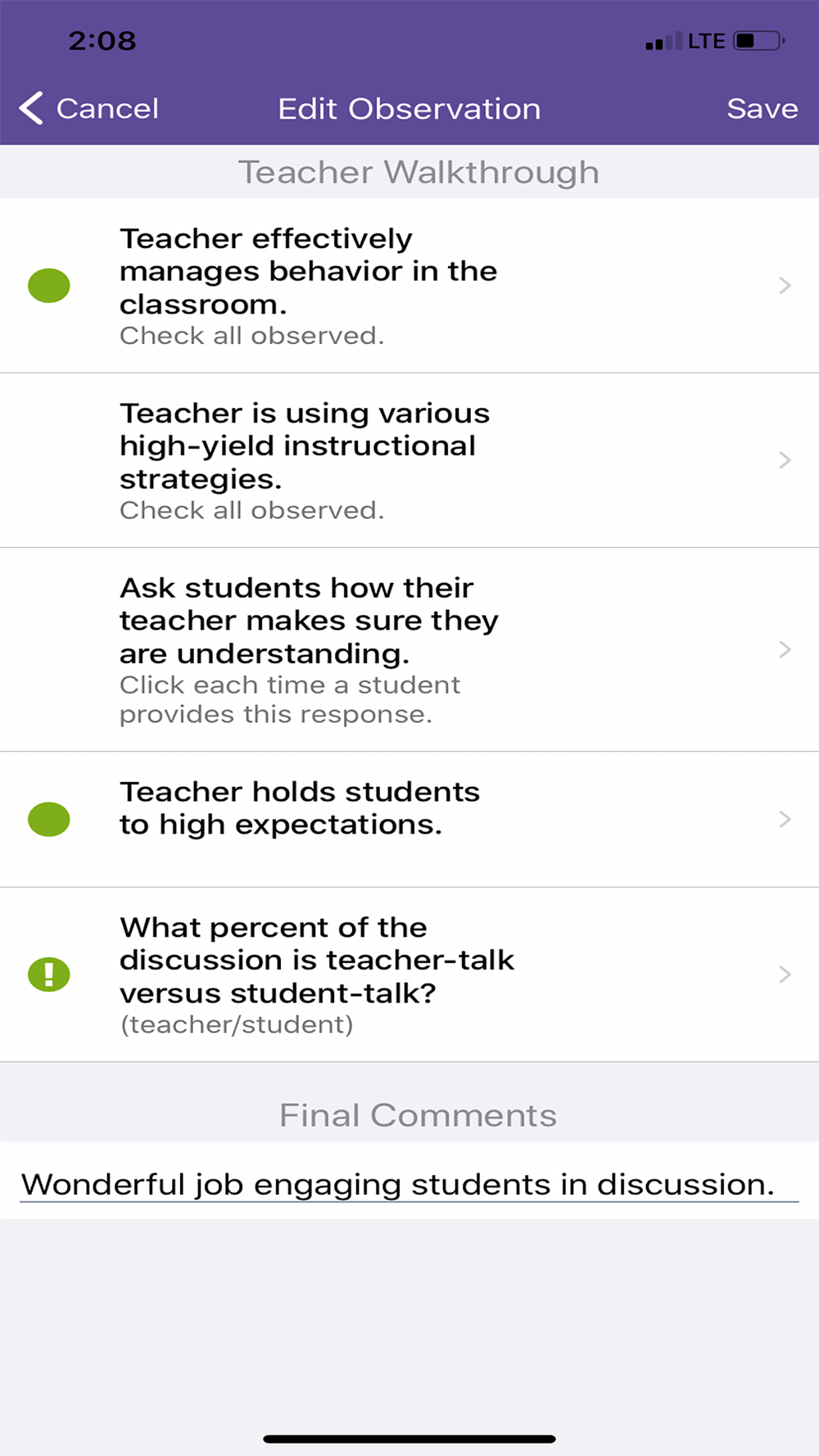Cancel editing the observation
Image resolution: width=819 pixels, height=1456 pixels.
107,109
